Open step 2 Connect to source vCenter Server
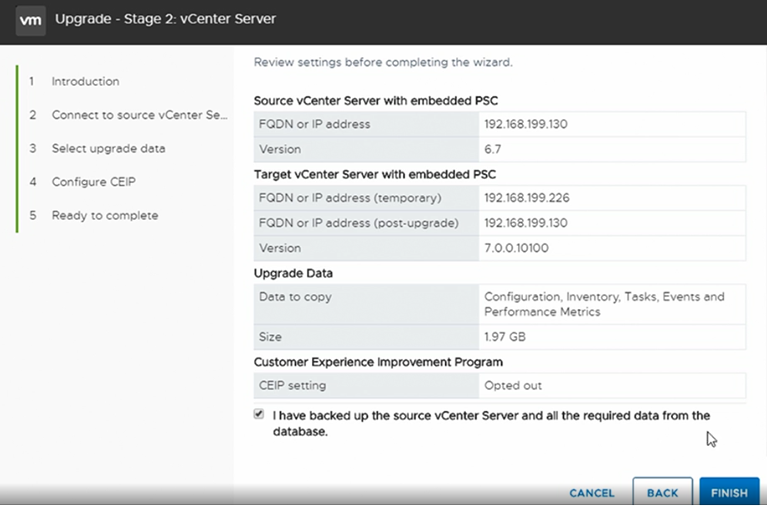767x506 pixels. point(139,115)
